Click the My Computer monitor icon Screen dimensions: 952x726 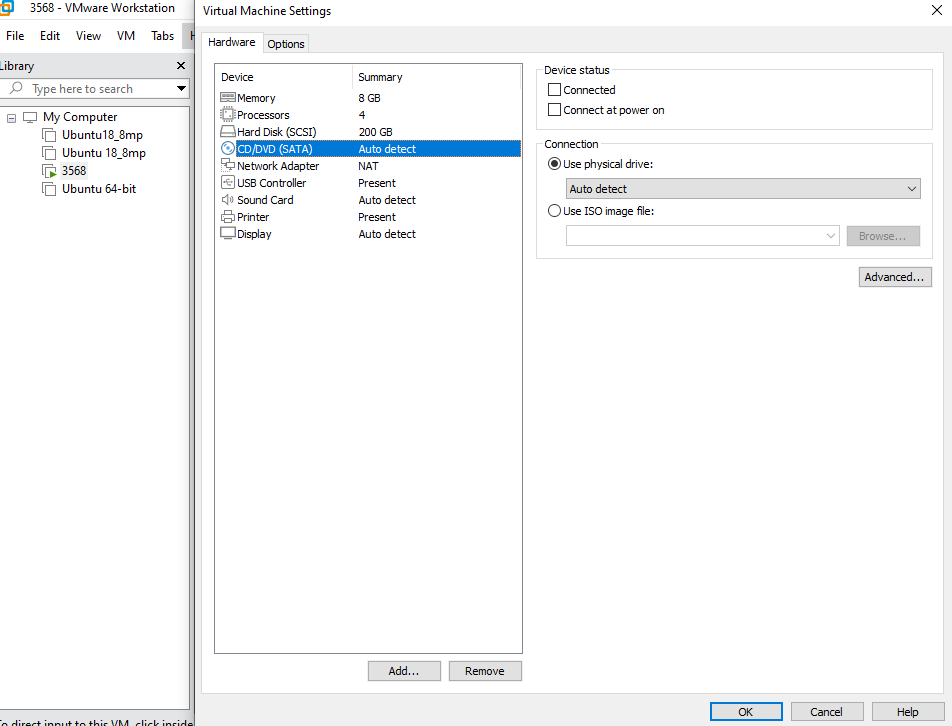point(30,117)
